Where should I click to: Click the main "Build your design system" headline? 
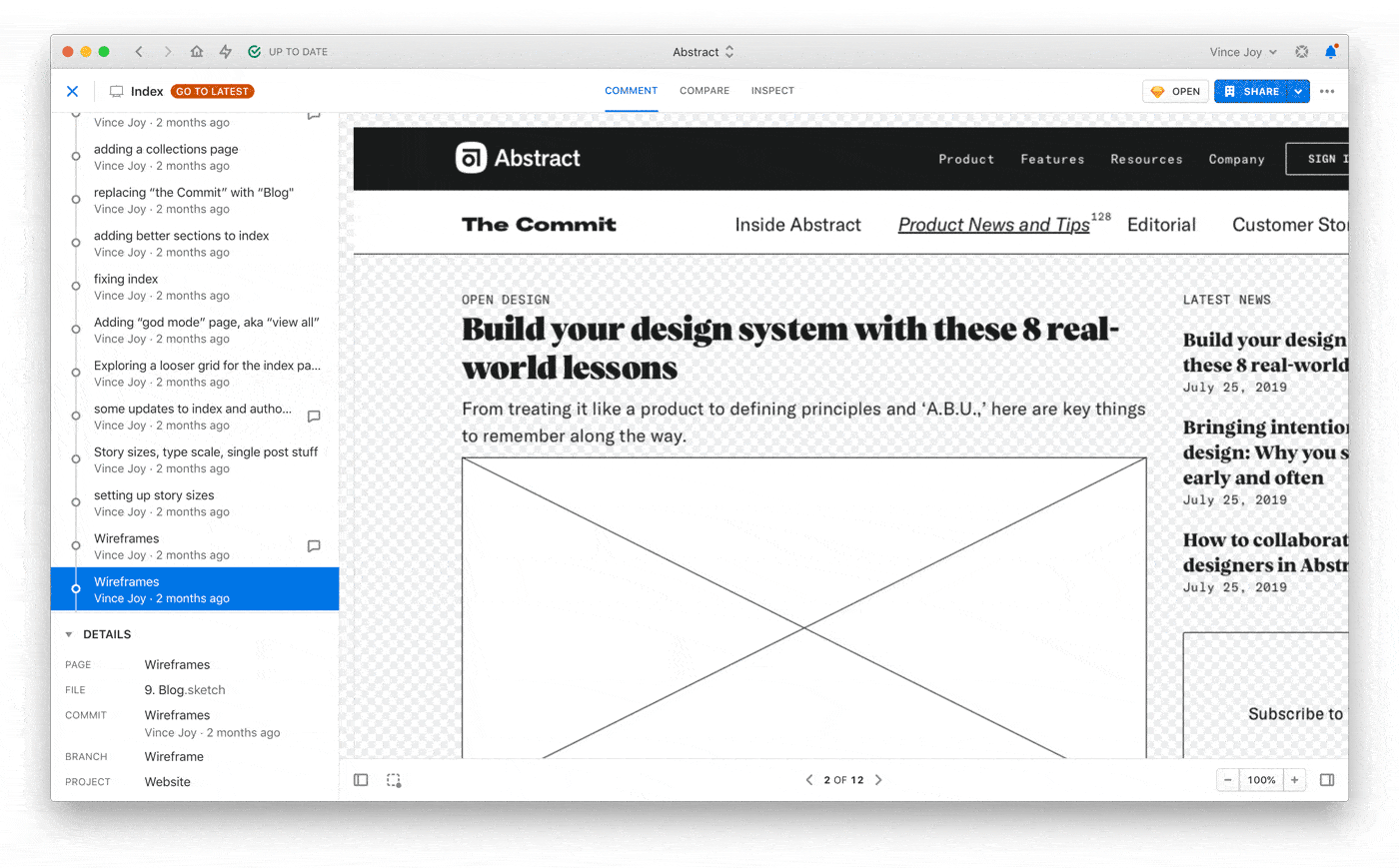click(790, 349)
